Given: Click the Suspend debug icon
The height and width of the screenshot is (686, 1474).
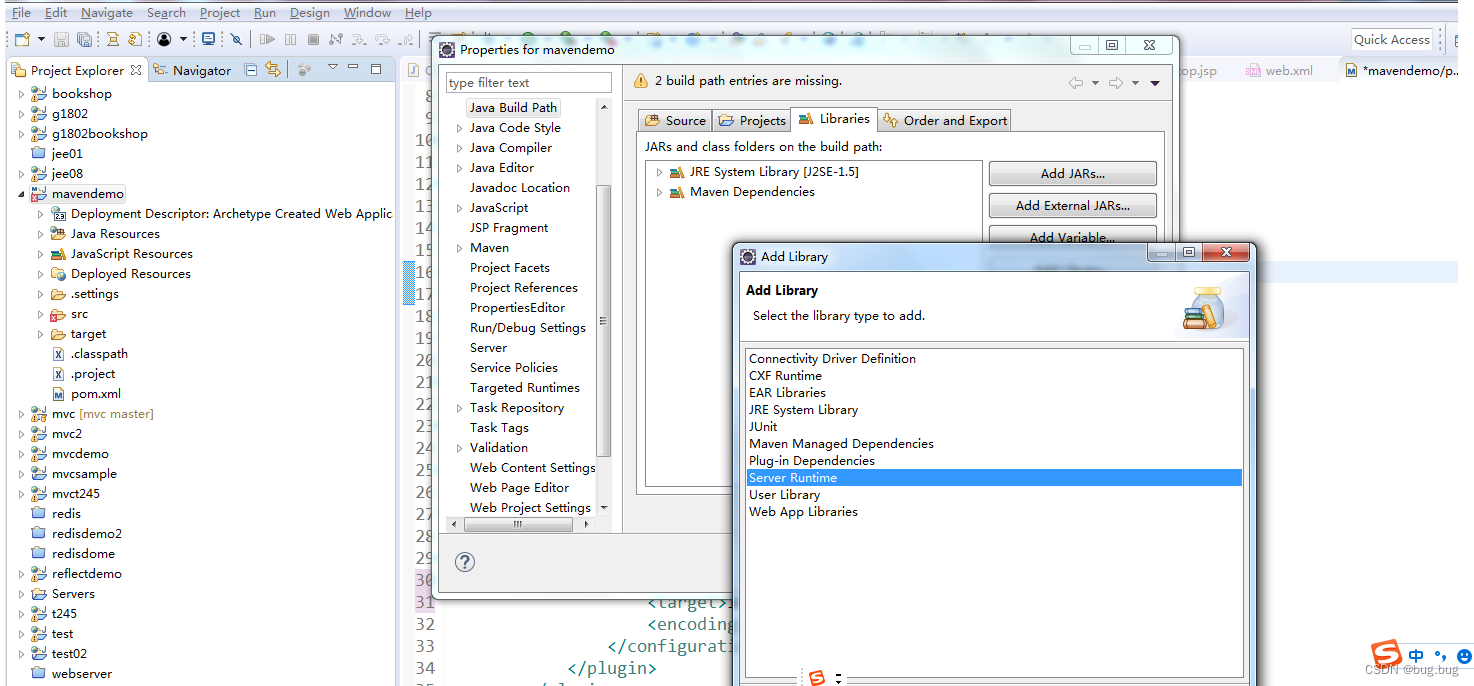Looking at the screenshot, I should (x=290, y=40).
